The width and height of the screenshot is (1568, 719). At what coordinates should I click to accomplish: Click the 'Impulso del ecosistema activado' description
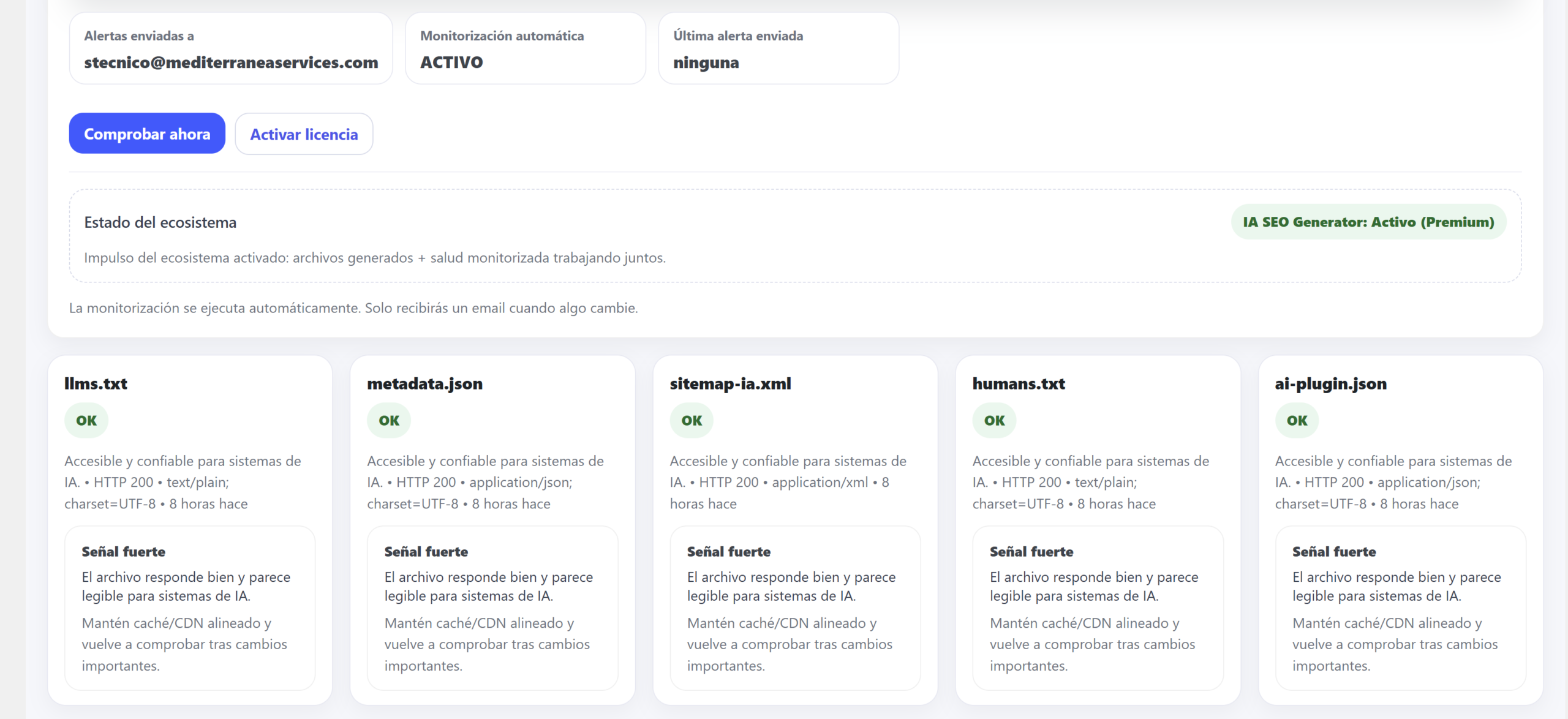point(375,258)
